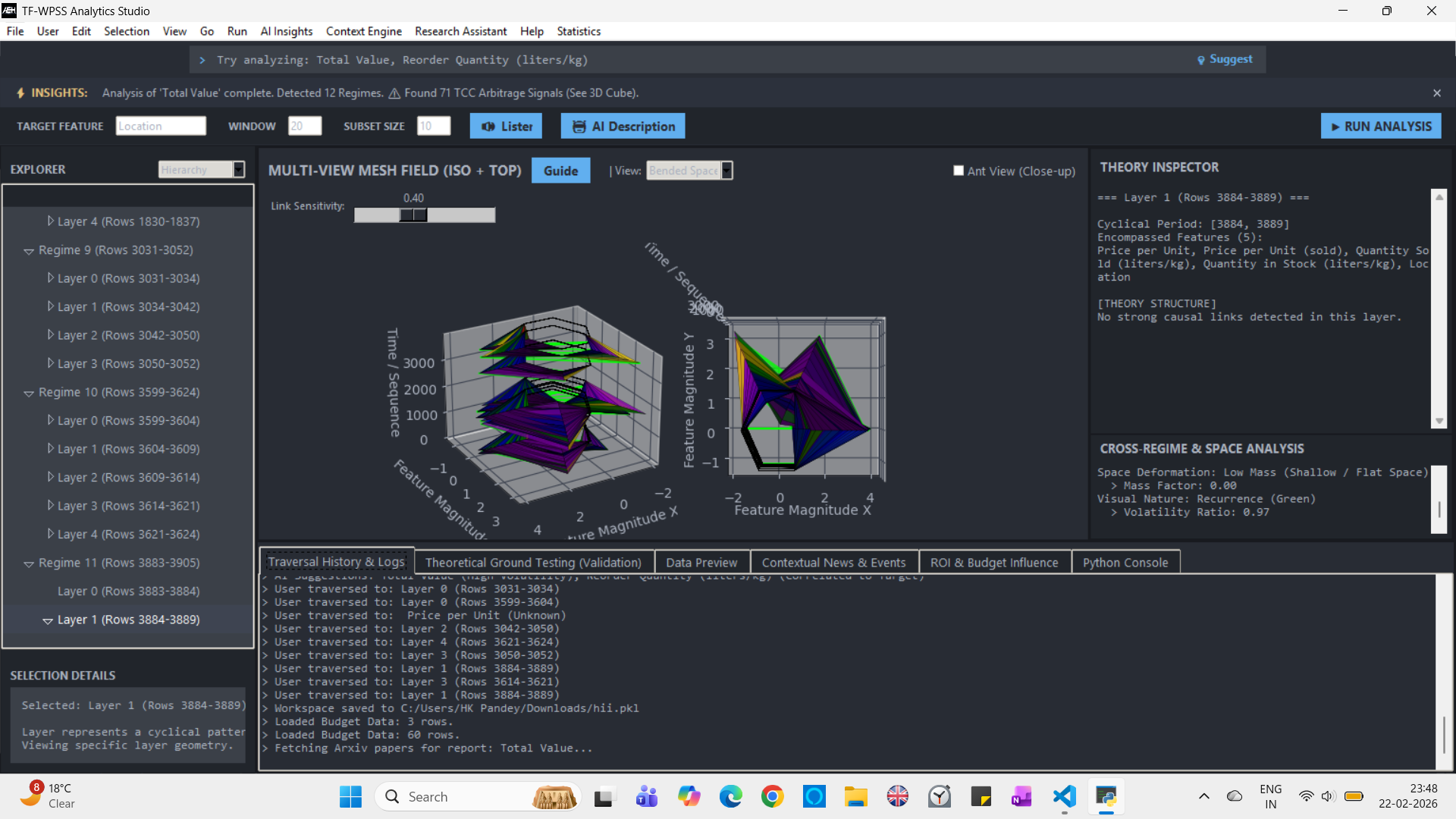Switch to ROI & Budget Influence tab
Screen dimensions: 1456x819
click(994, 562)
